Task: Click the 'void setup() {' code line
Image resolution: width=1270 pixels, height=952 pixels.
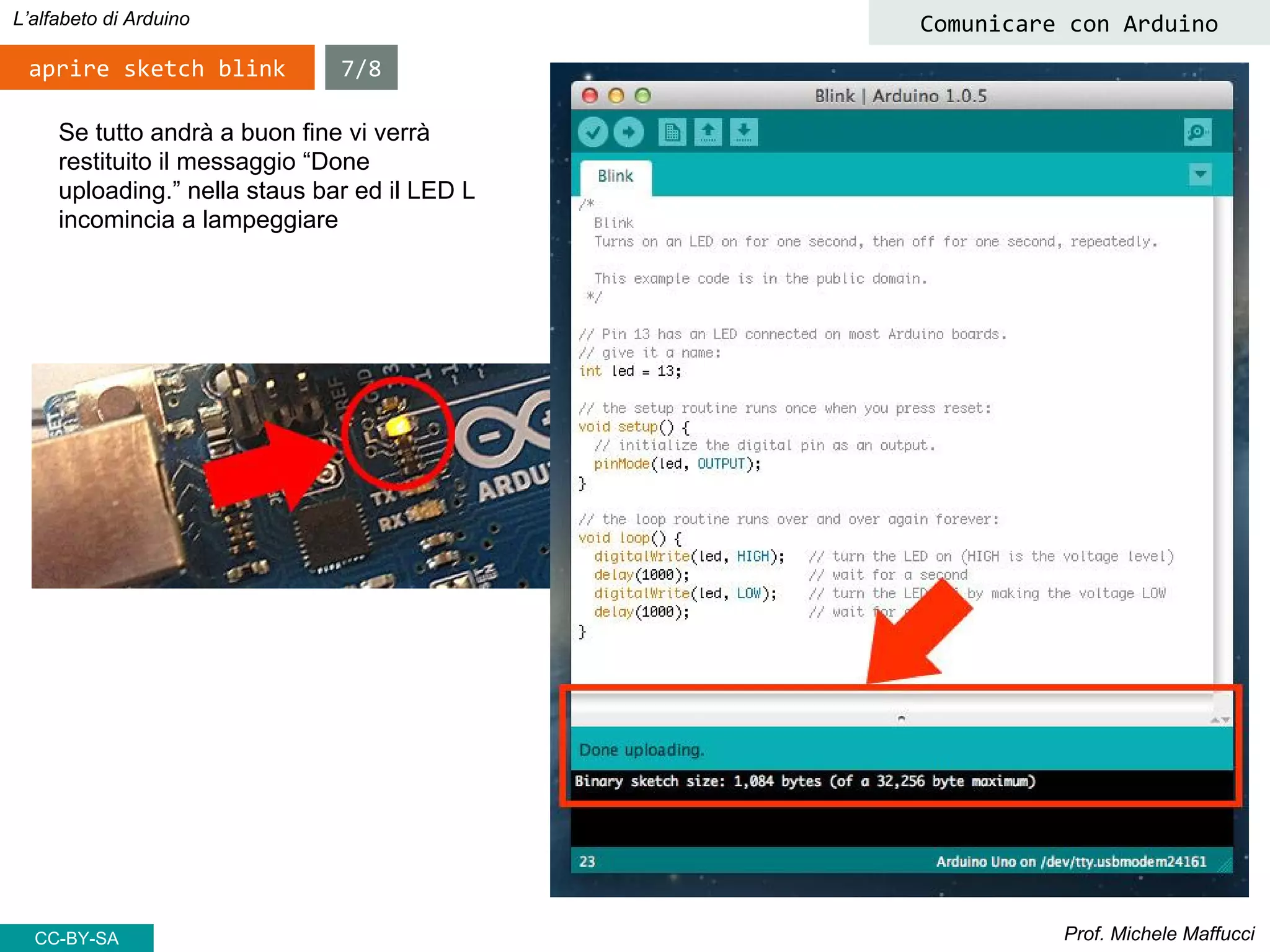Action: pyautogui.click(x=634, y=427)
